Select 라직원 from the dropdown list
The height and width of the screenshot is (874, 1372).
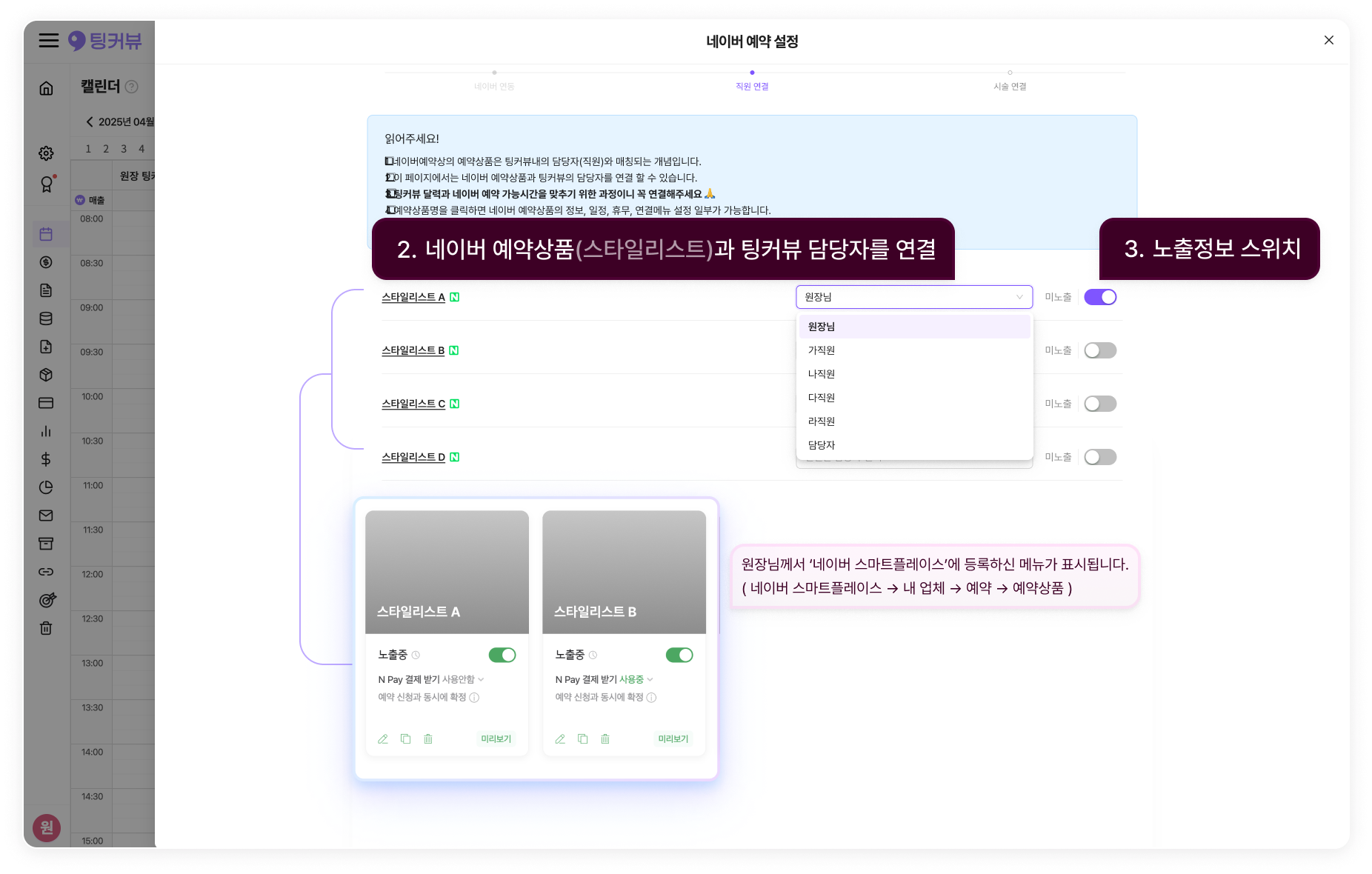coord(914,421)
